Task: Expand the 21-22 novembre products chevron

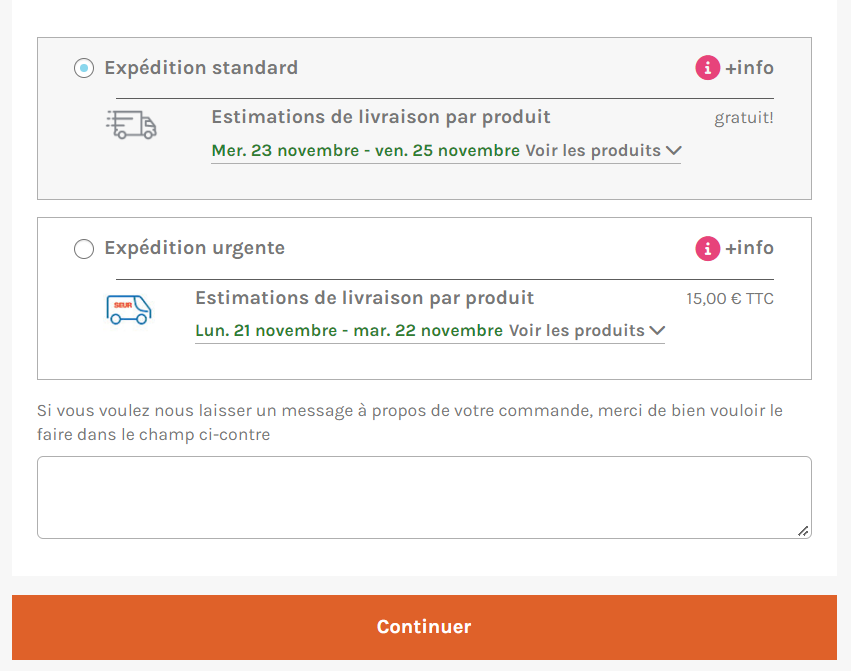Action: [657, 331]
